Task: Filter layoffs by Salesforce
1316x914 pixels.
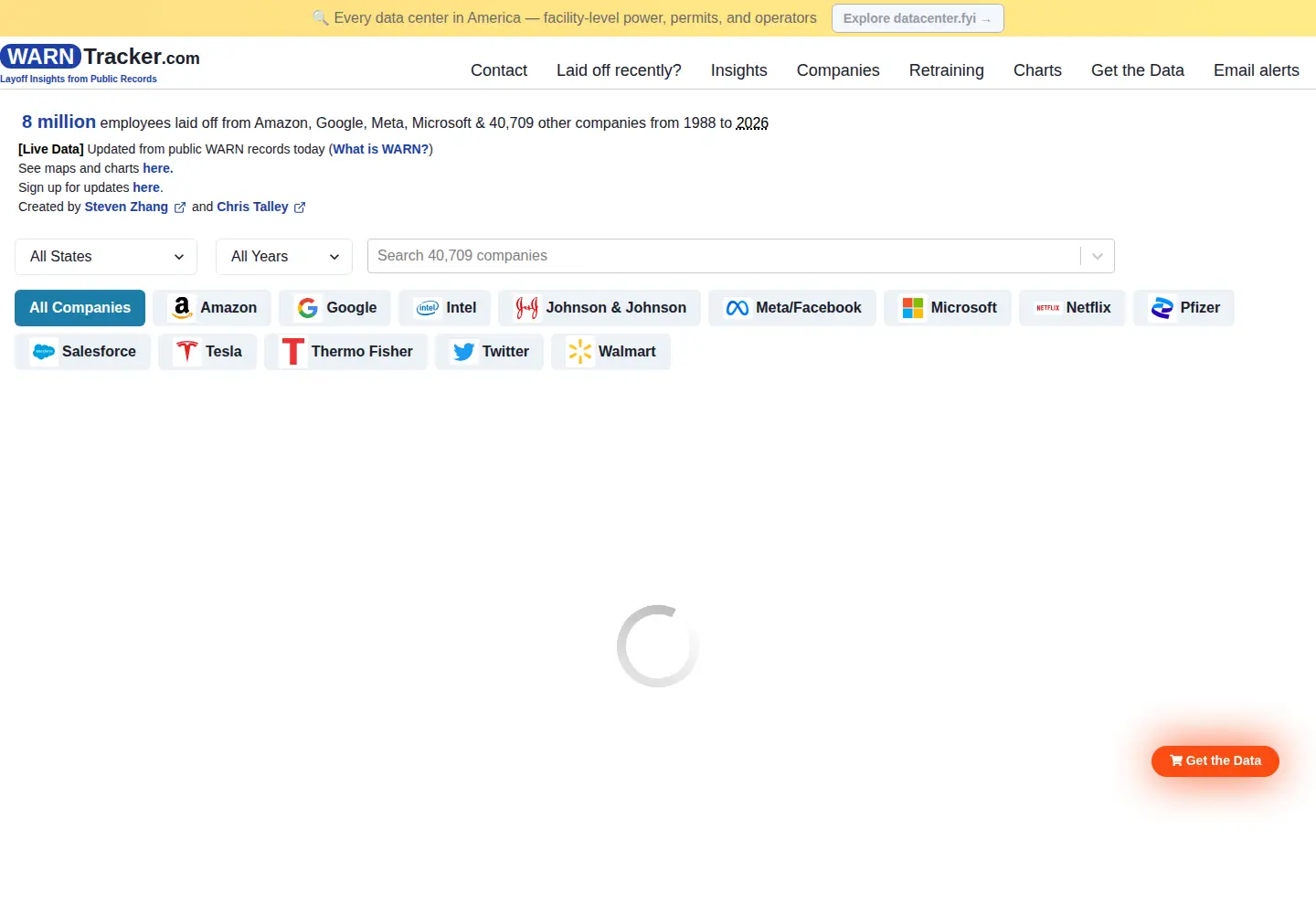Action: [x=82, y=352]
